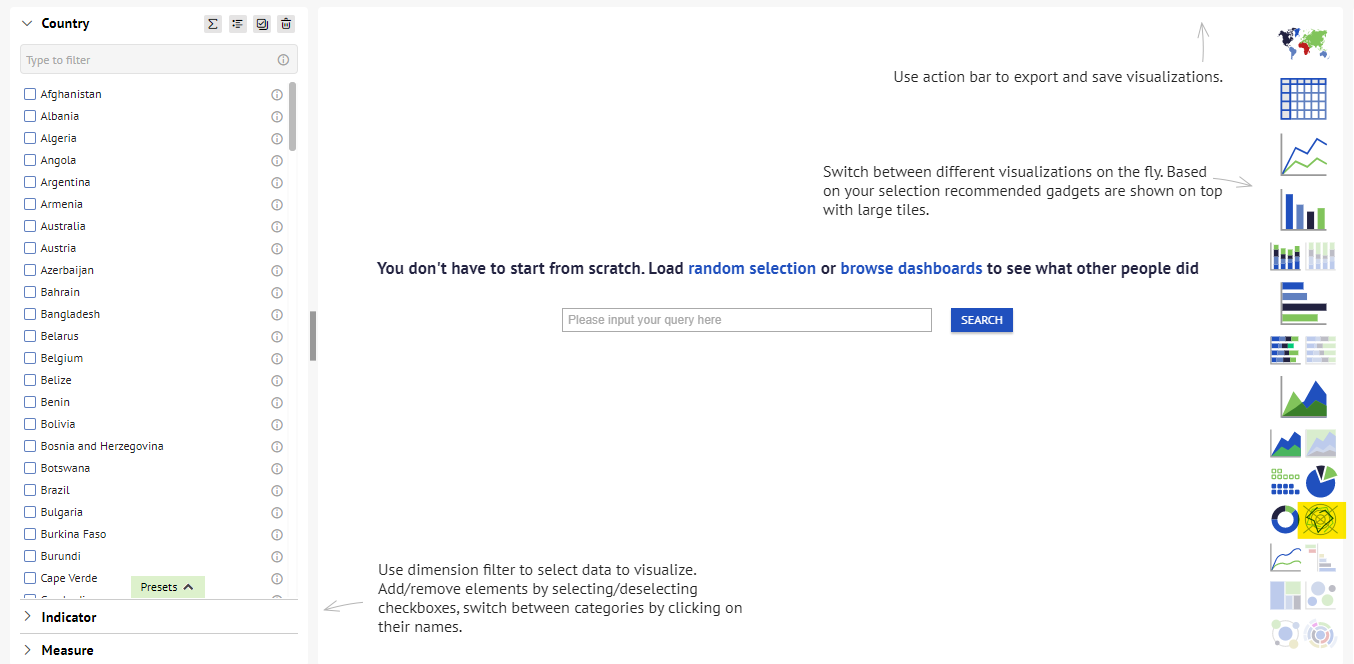Select the Australia checkbox
Screen dimensions: 1354x664
[x=30, y=226]
